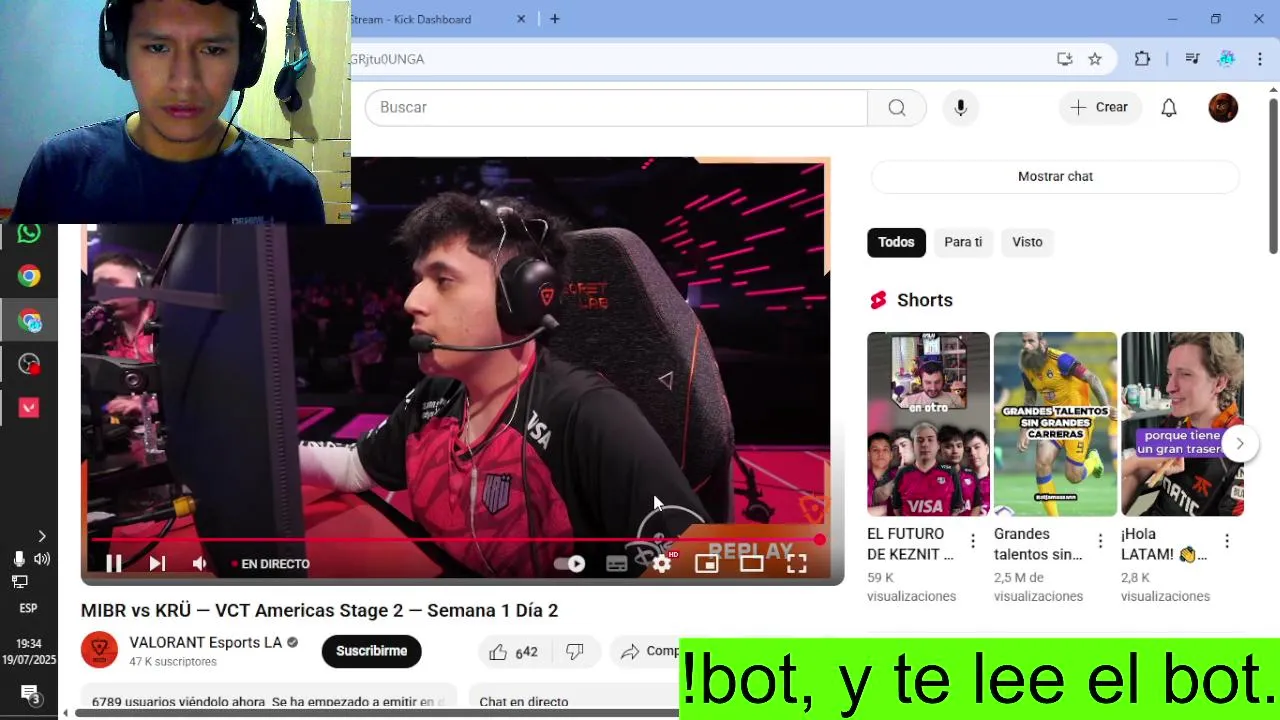The image size is (1280, 720).
Task: Click the video title MIBR vs KRÜ
Action: pyautogui.click(x=319, y=610)
